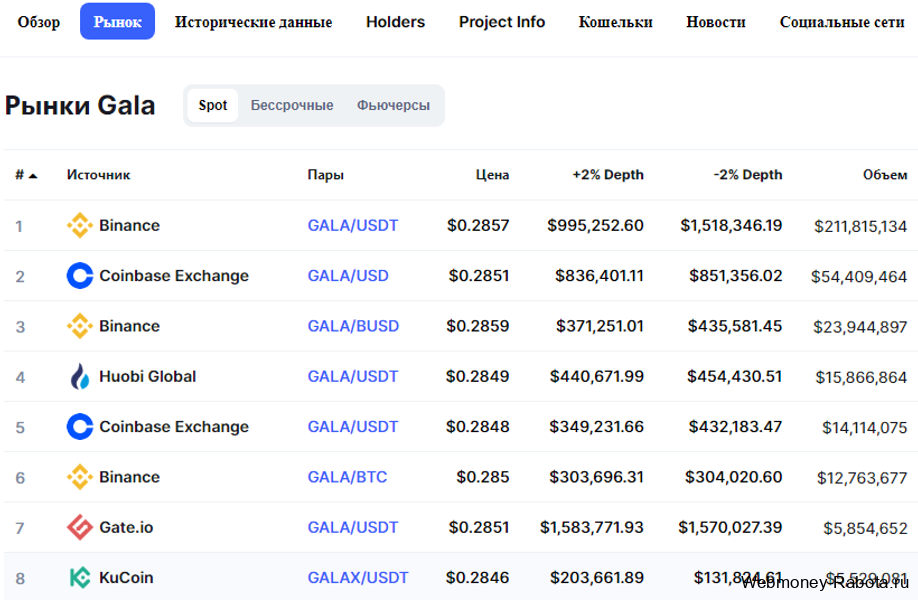Select the Spot market filter
The image size is (918, 600).
pyautogui.click(x=213, y=105)
